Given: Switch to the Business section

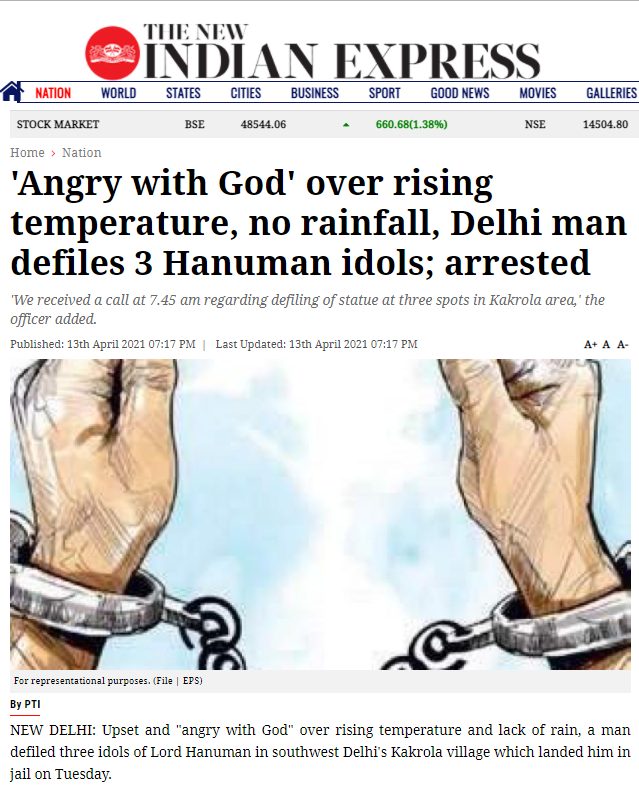Looking at the screenshot, I should (x=314, y=93).
